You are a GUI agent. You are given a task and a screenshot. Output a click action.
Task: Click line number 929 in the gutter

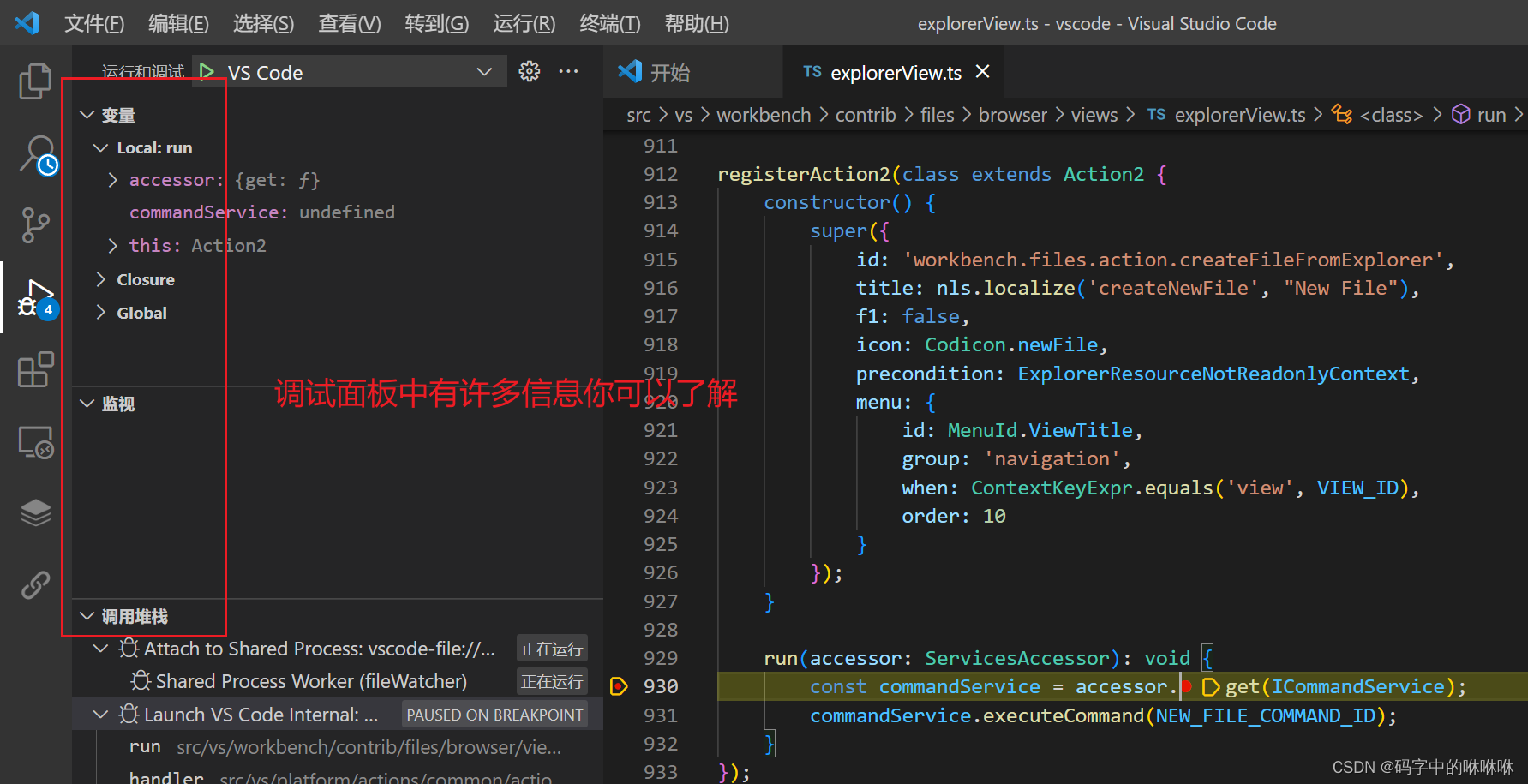[x=661, y=658]
